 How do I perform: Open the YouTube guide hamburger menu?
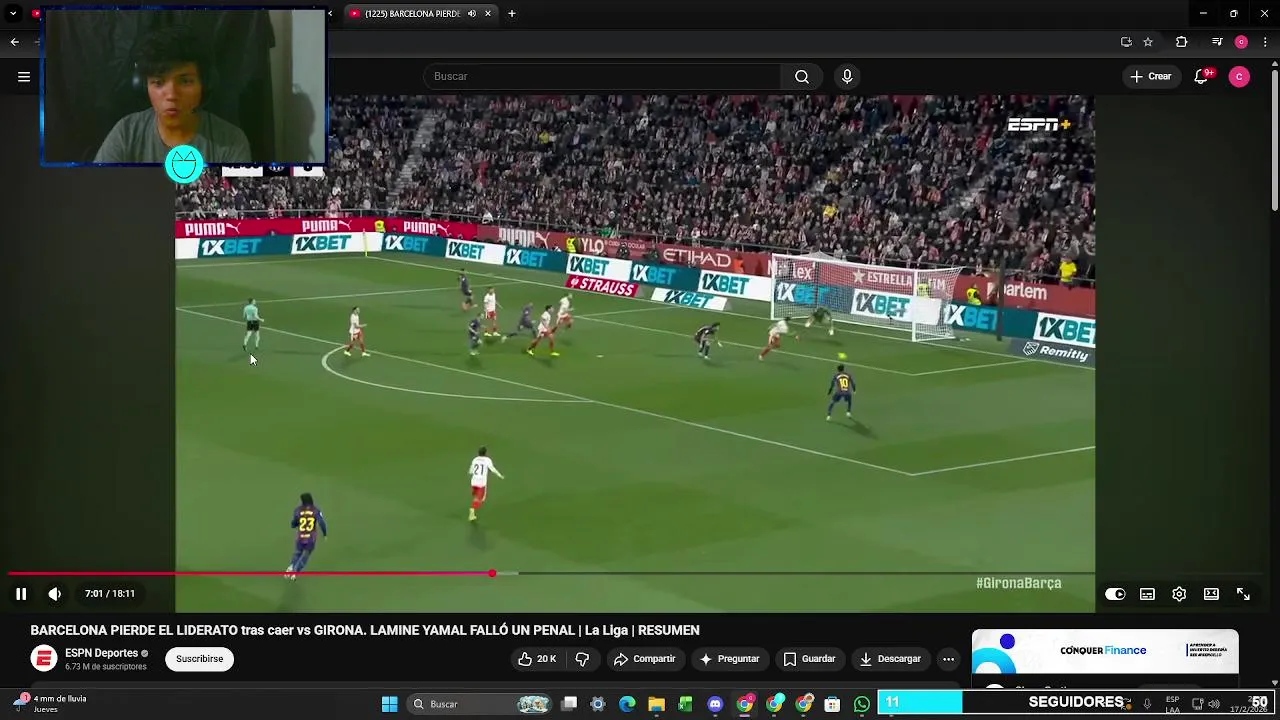pos(24,76)
